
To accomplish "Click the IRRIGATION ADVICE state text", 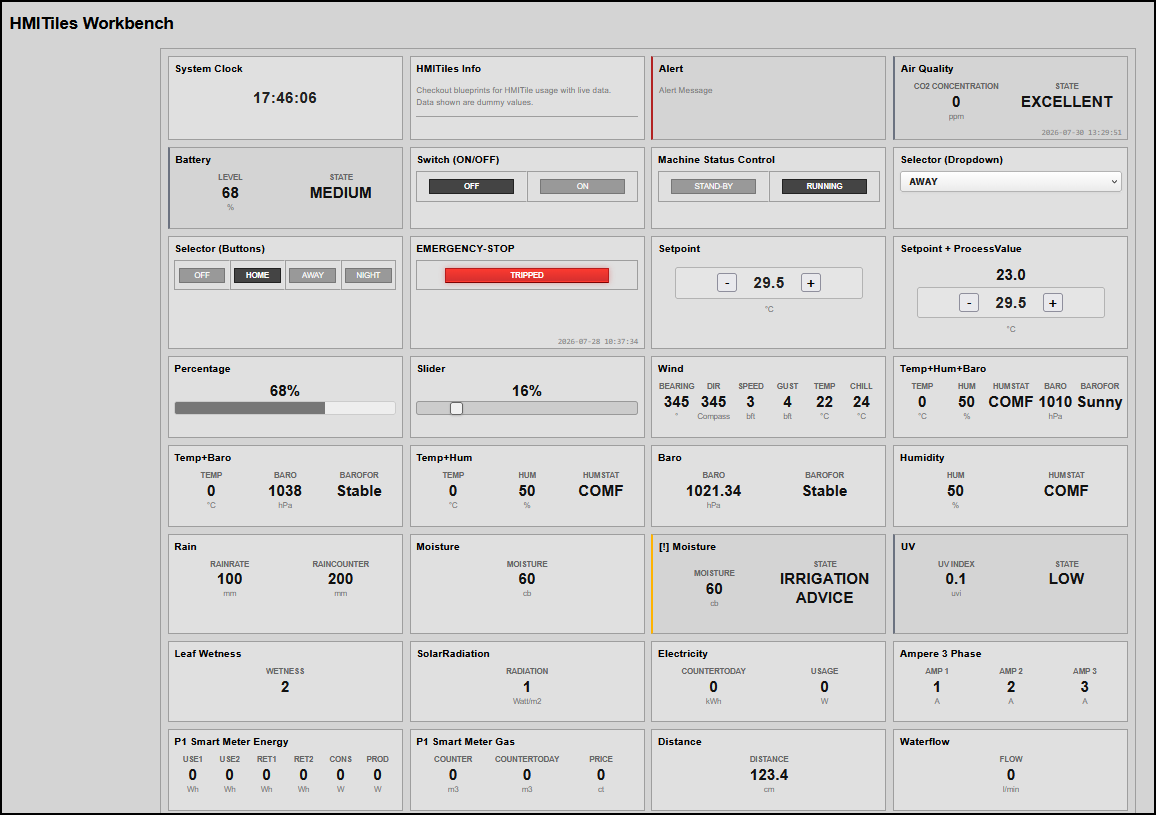I will [x=824, y=589].
